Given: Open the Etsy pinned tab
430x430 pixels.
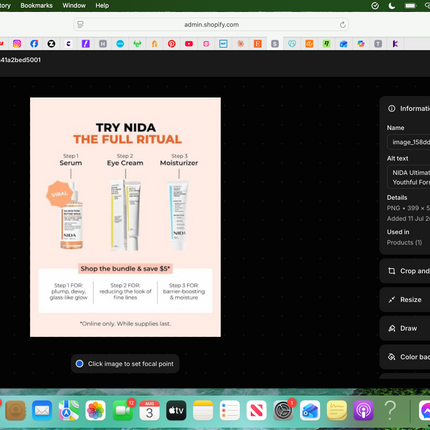Looking at the screenshot, I should [x=258, y=44].
